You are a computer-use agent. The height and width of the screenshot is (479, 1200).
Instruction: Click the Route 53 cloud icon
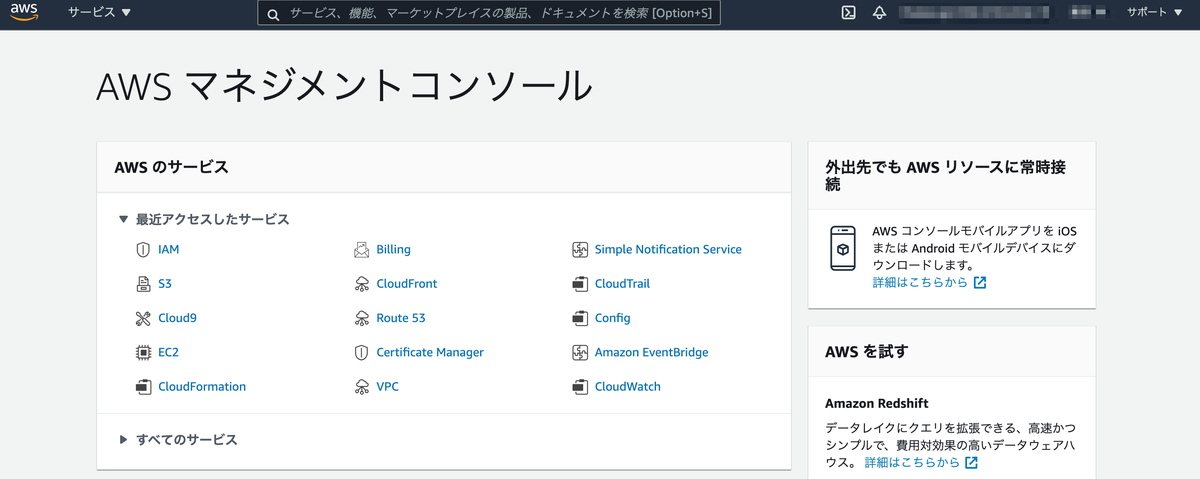click(x=361, y=318)
